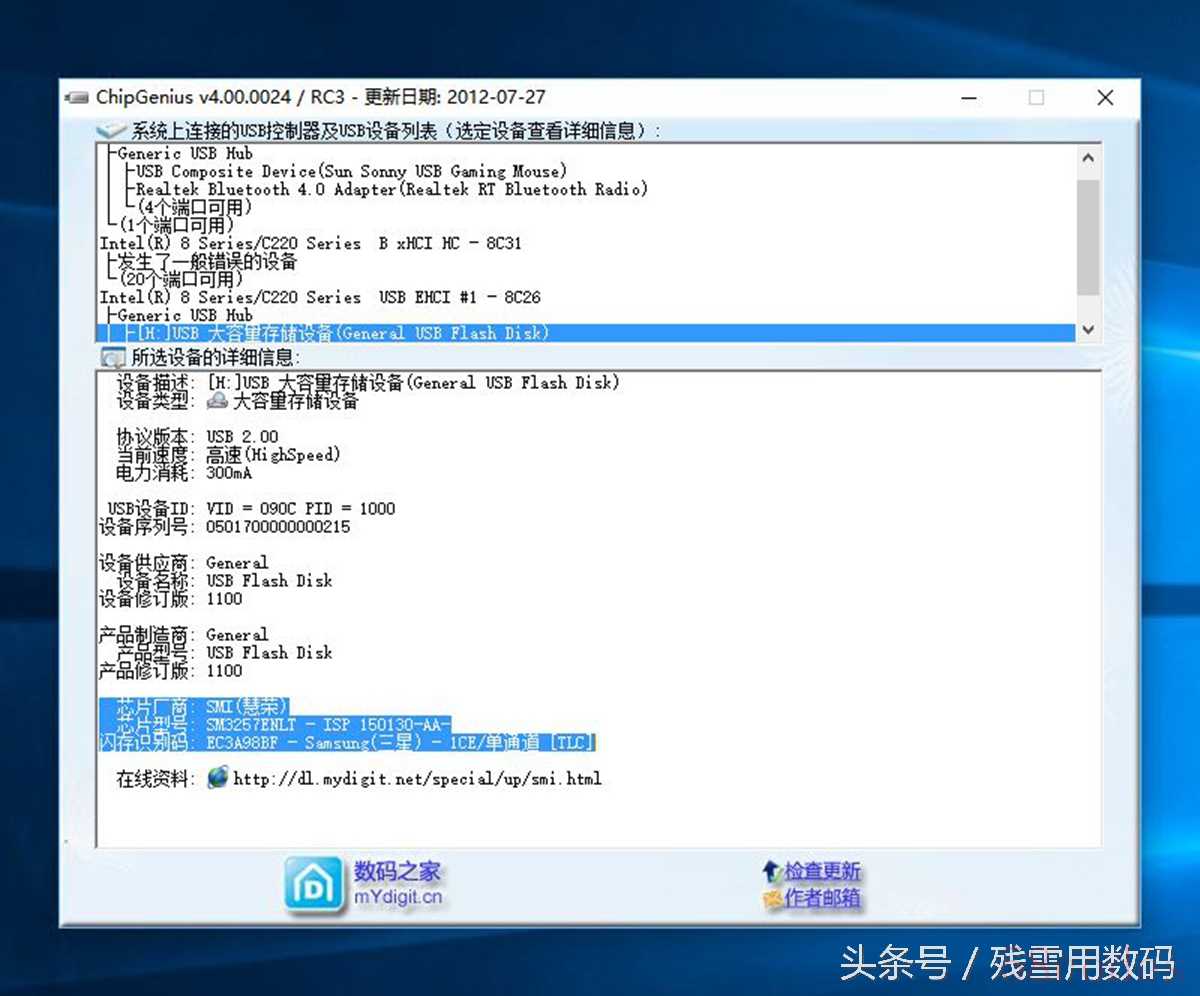The width and height of the screenshot is (1200, 996).
Task: Click the 设备描述 value in the details pane
Action: pyautogui.click(x=413, y=383)
